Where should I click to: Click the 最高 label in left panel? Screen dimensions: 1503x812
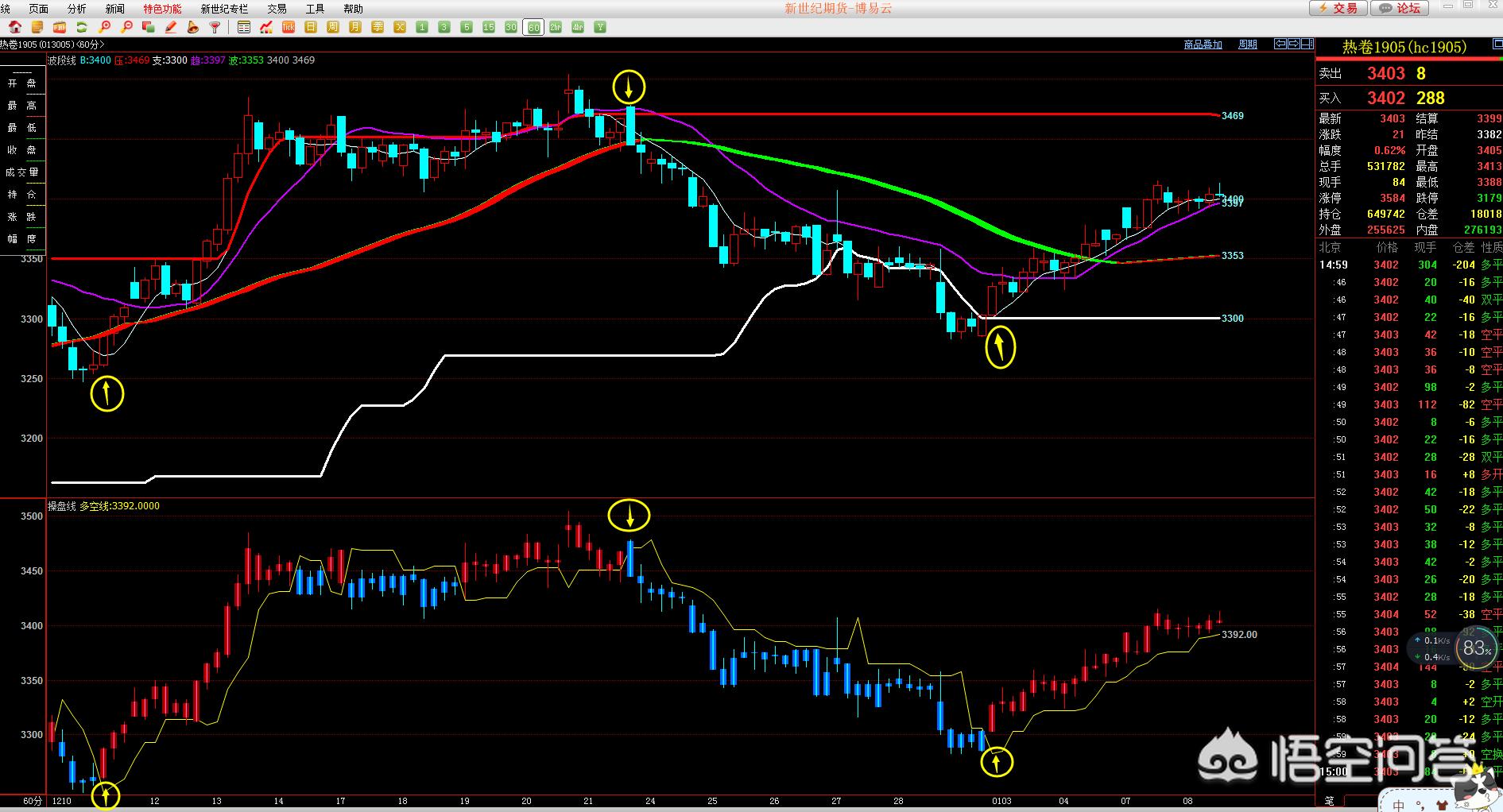(x=21, y=105)
